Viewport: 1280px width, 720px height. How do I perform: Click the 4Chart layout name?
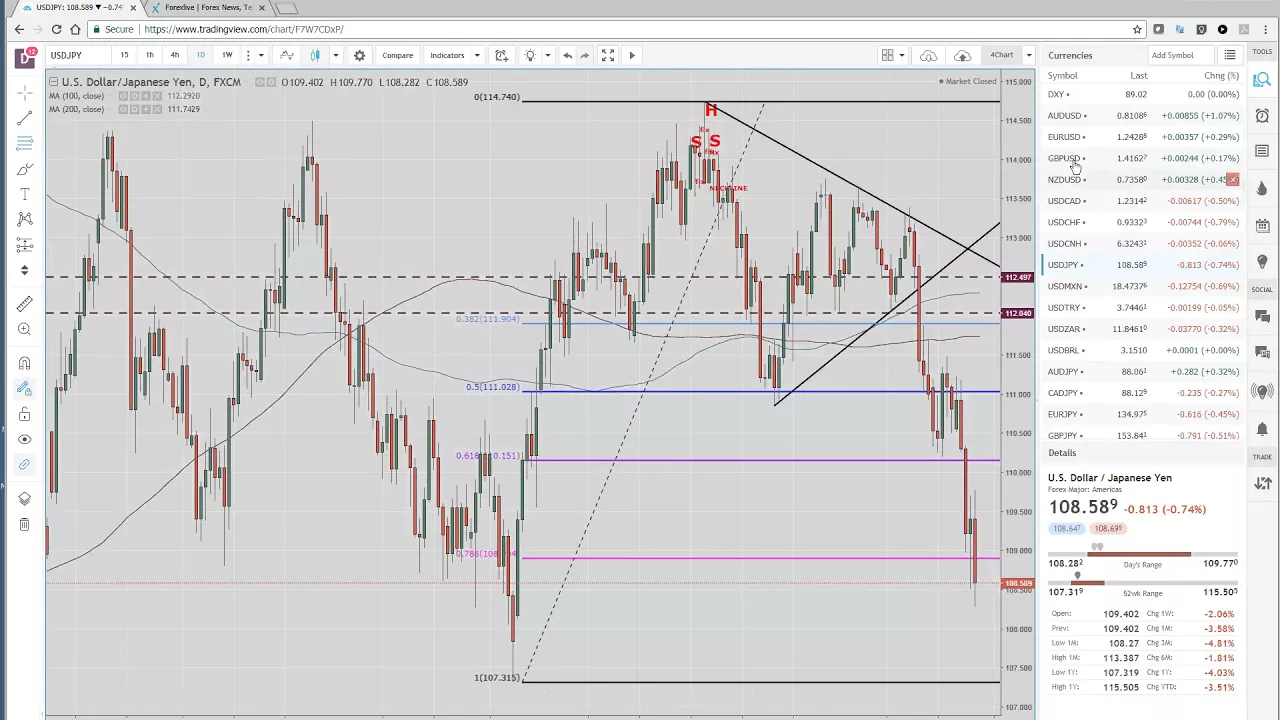click(1002, 55)
